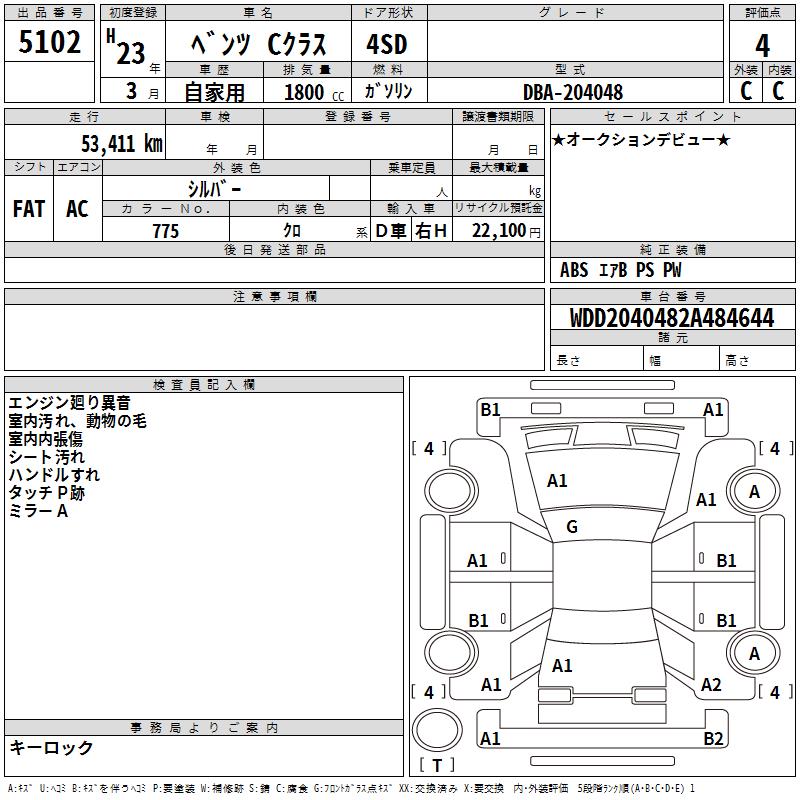Select 注意事項欄 section header
The width and height of the screenshot is (800, 800).
274,296
